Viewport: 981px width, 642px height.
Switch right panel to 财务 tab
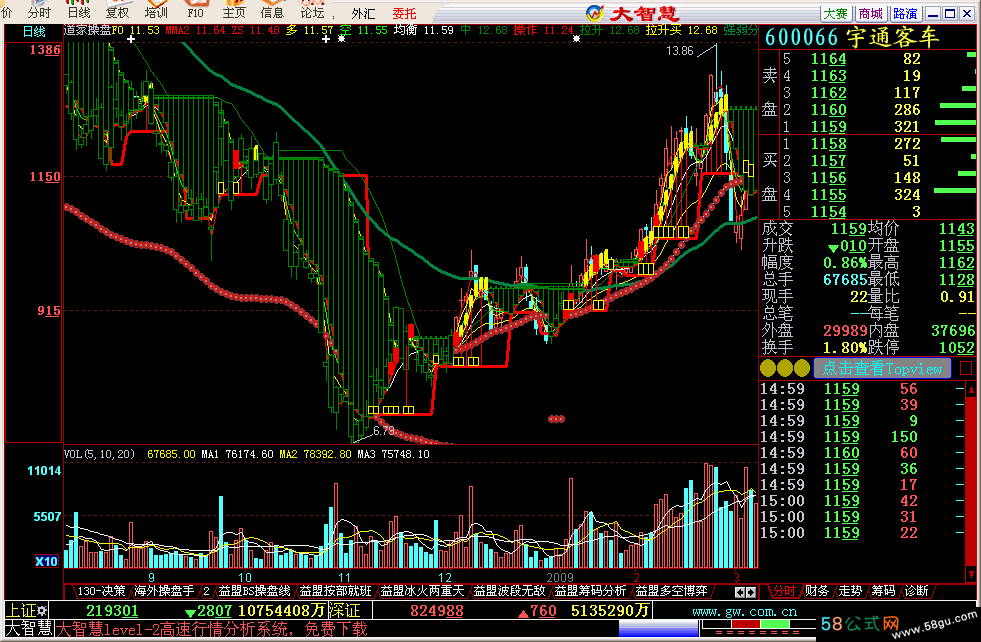pyautogui.click(x=817, y=591)
